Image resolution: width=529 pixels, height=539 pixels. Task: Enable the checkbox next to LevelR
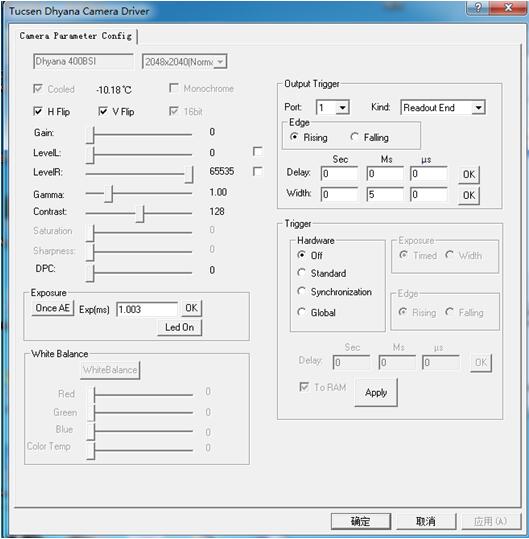(257, 171)
